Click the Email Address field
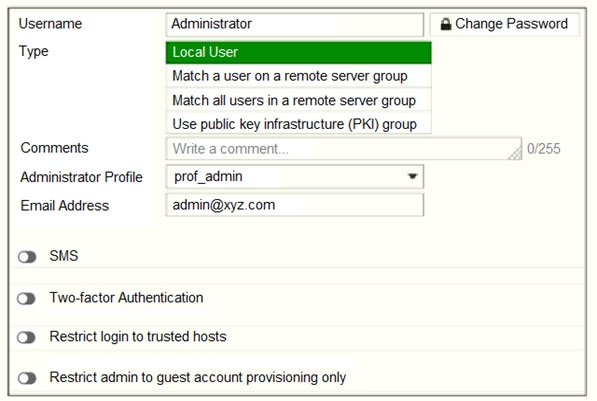 pos(295,205)
